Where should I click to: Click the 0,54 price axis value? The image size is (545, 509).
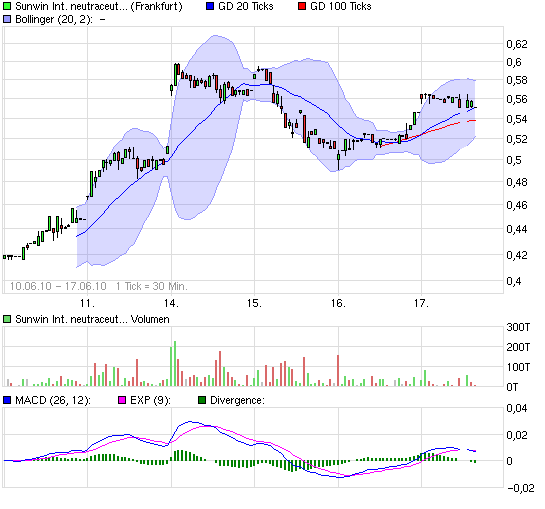click(517, 119)
